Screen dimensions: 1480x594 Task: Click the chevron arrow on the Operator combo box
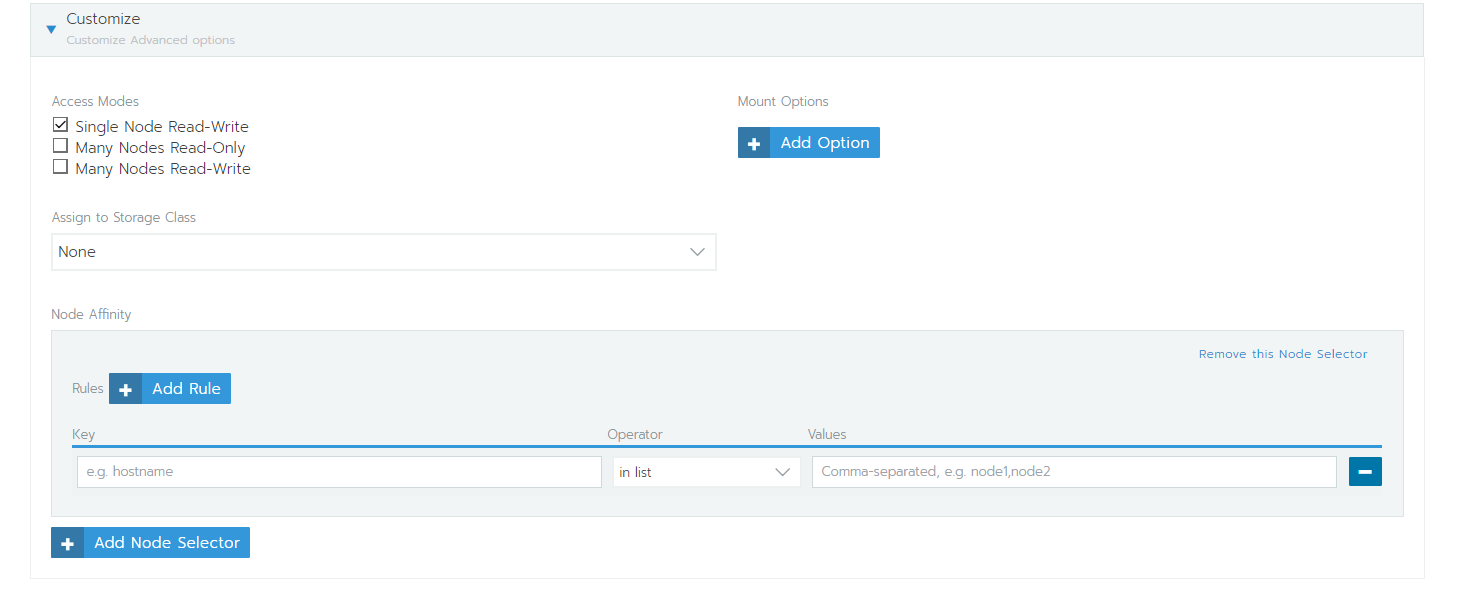(783, 471)
